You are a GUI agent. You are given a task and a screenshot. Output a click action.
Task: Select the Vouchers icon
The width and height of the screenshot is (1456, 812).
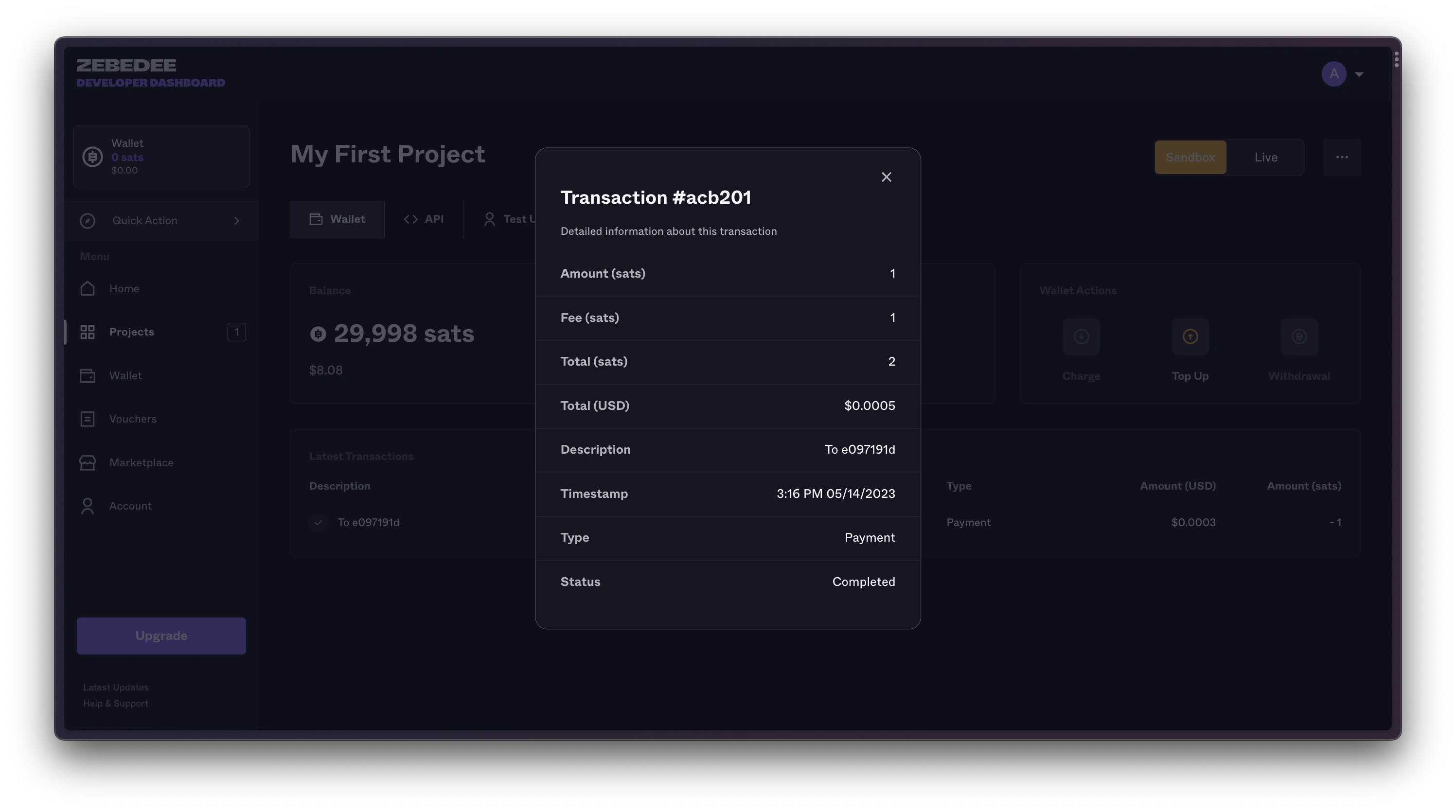[88, 419]
